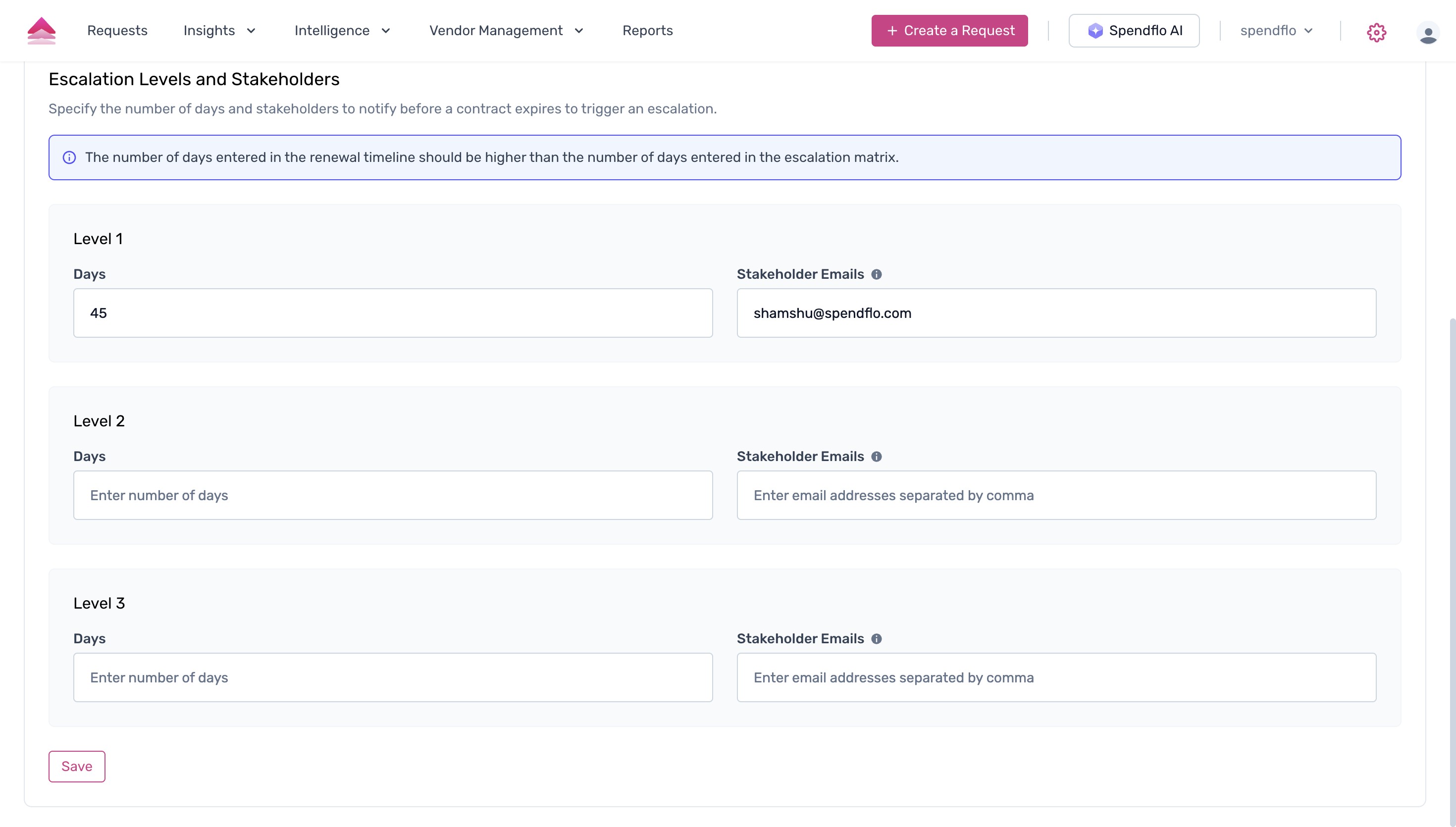Image resolution: width=1456 pixels, height=827 pixels.
Task: Click the info icon beside Level 1 Stakeholder Emails
Action: point(877,274)
